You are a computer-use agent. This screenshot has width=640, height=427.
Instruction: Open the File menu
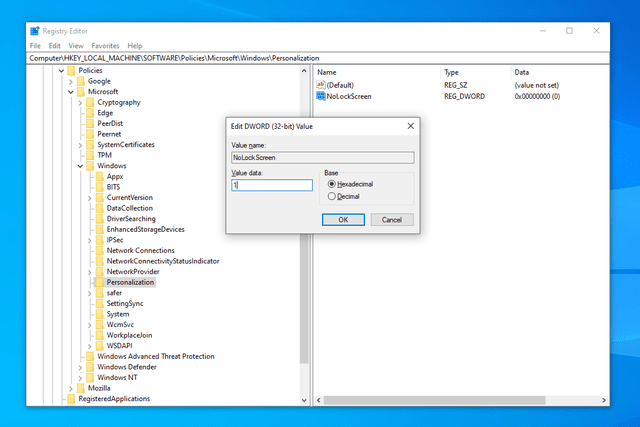click(x=36, y=46)
